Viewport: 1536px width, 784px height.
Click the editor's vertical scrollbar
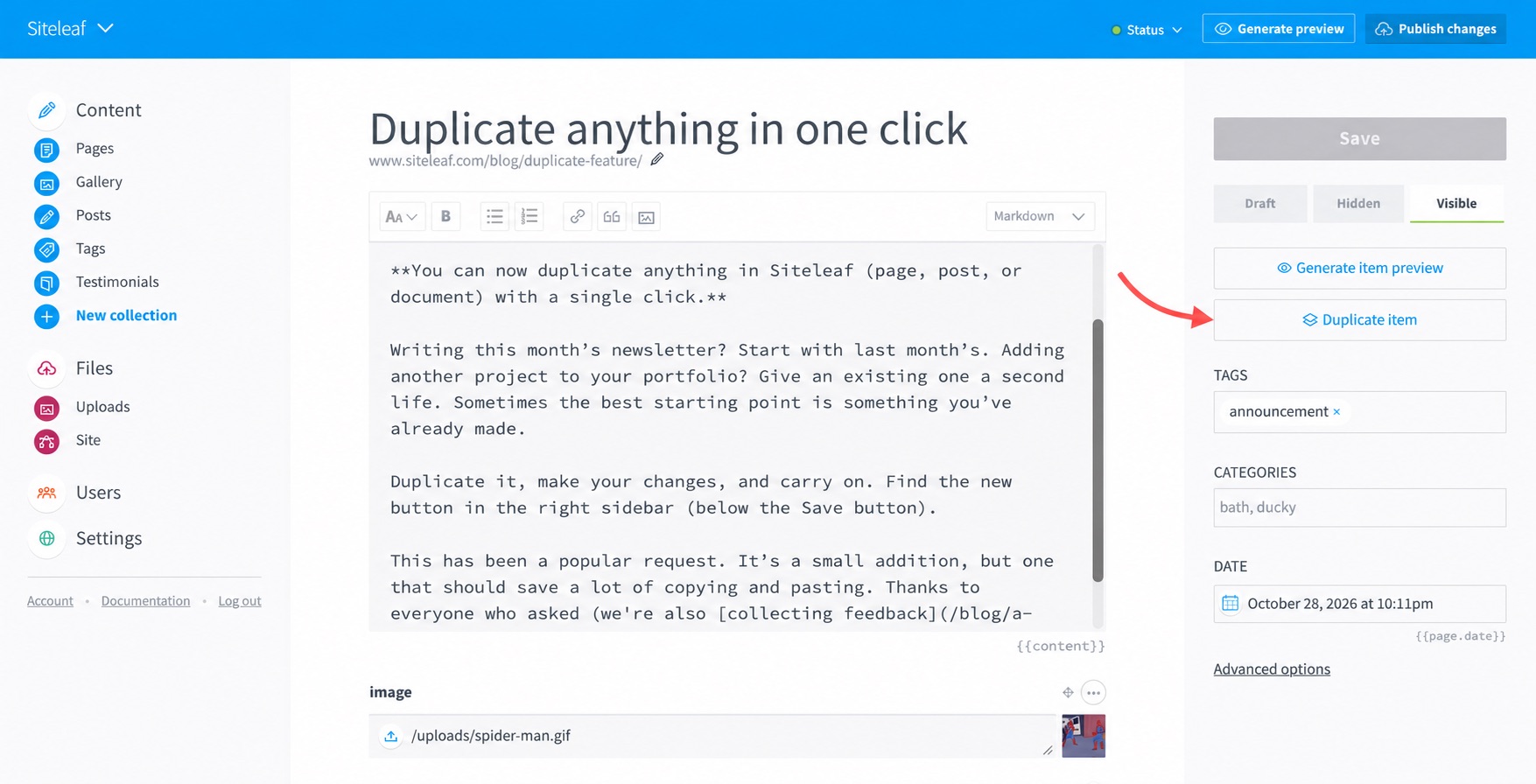pyautogui.click(x=1098, y=451)
